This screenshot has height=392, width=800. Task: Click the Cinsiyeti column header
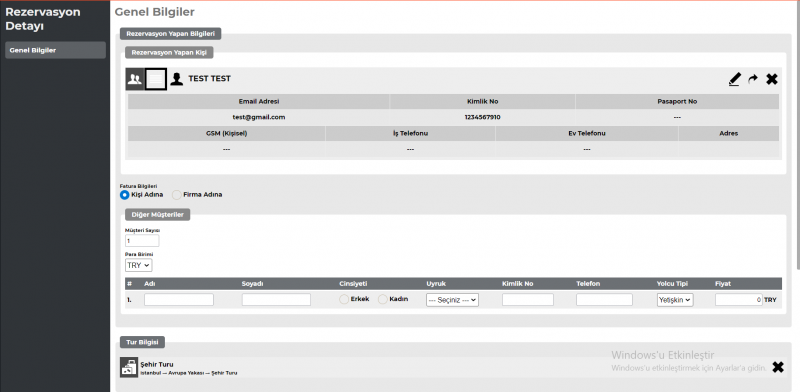point(353,284)
